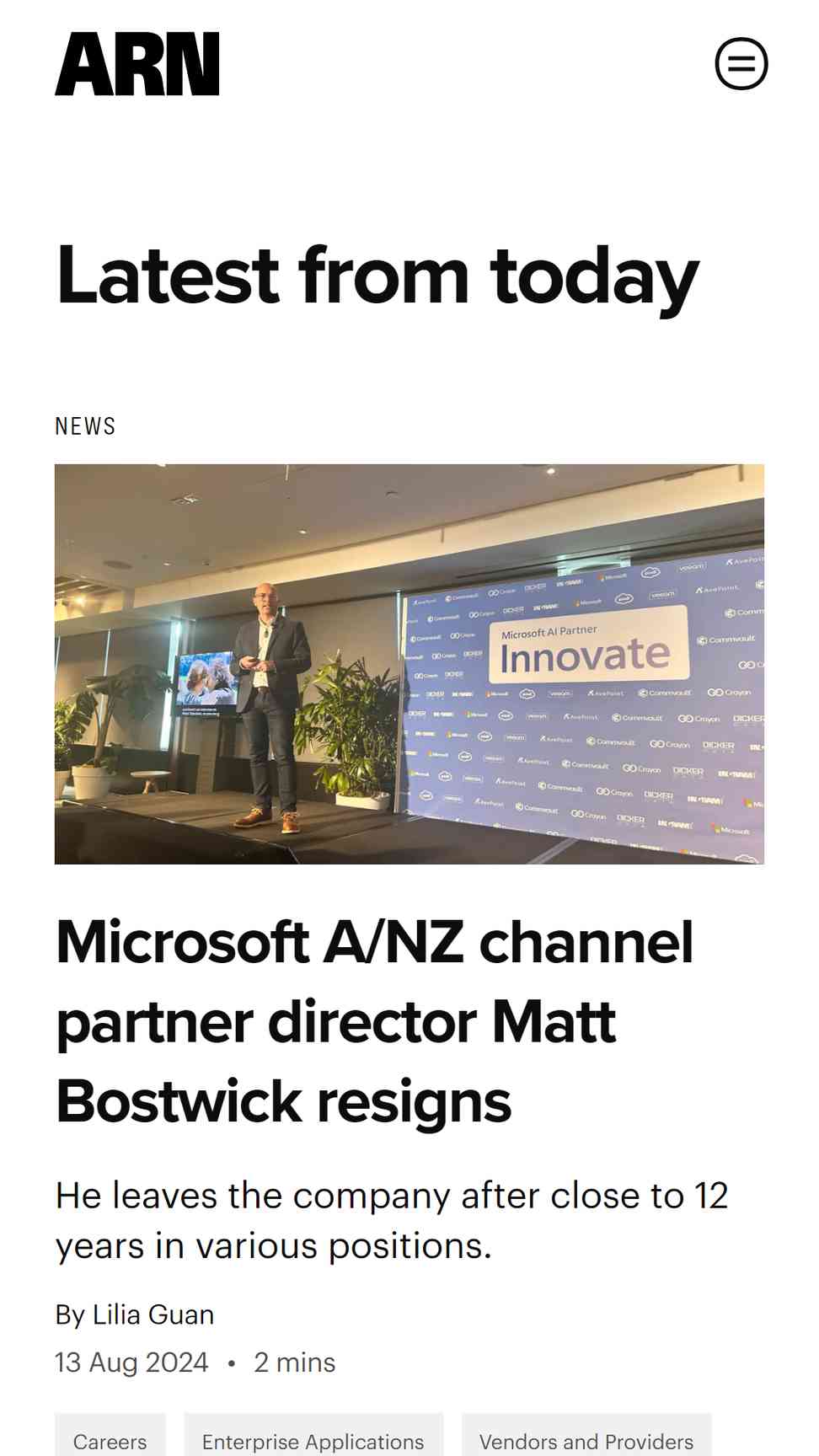Click the 13 Aug 2024 date
Screen dimensions: 819x1456
click(x=131, y=1362)
